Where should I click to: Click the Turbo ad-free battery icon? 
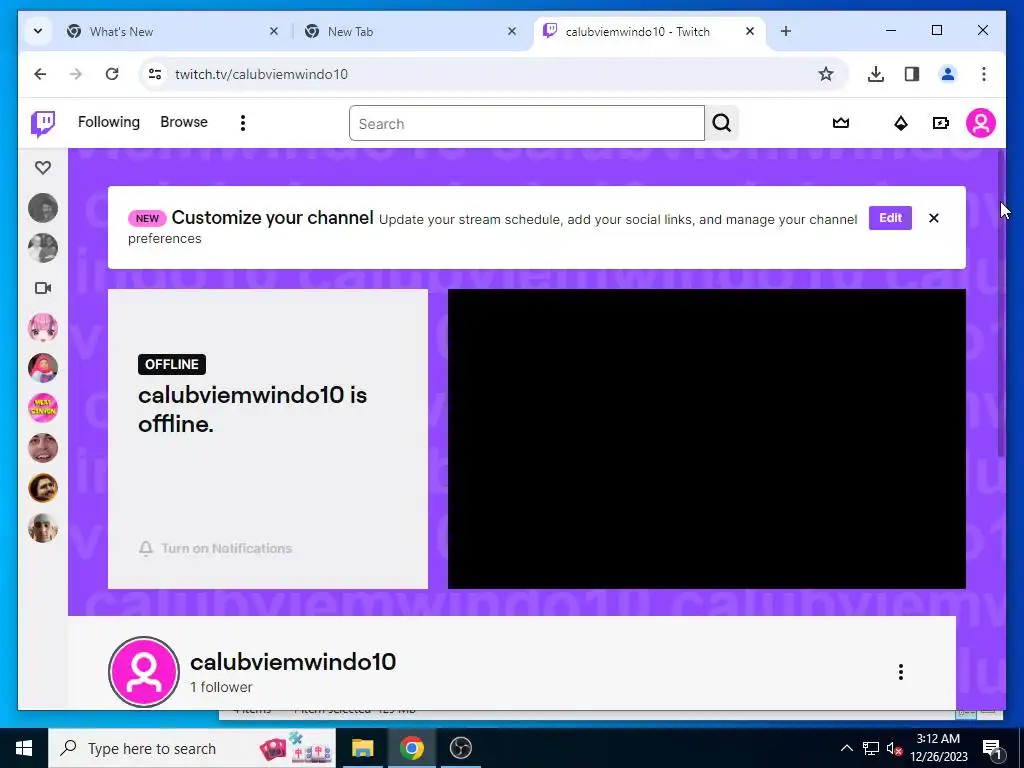(x=940, y=123)
